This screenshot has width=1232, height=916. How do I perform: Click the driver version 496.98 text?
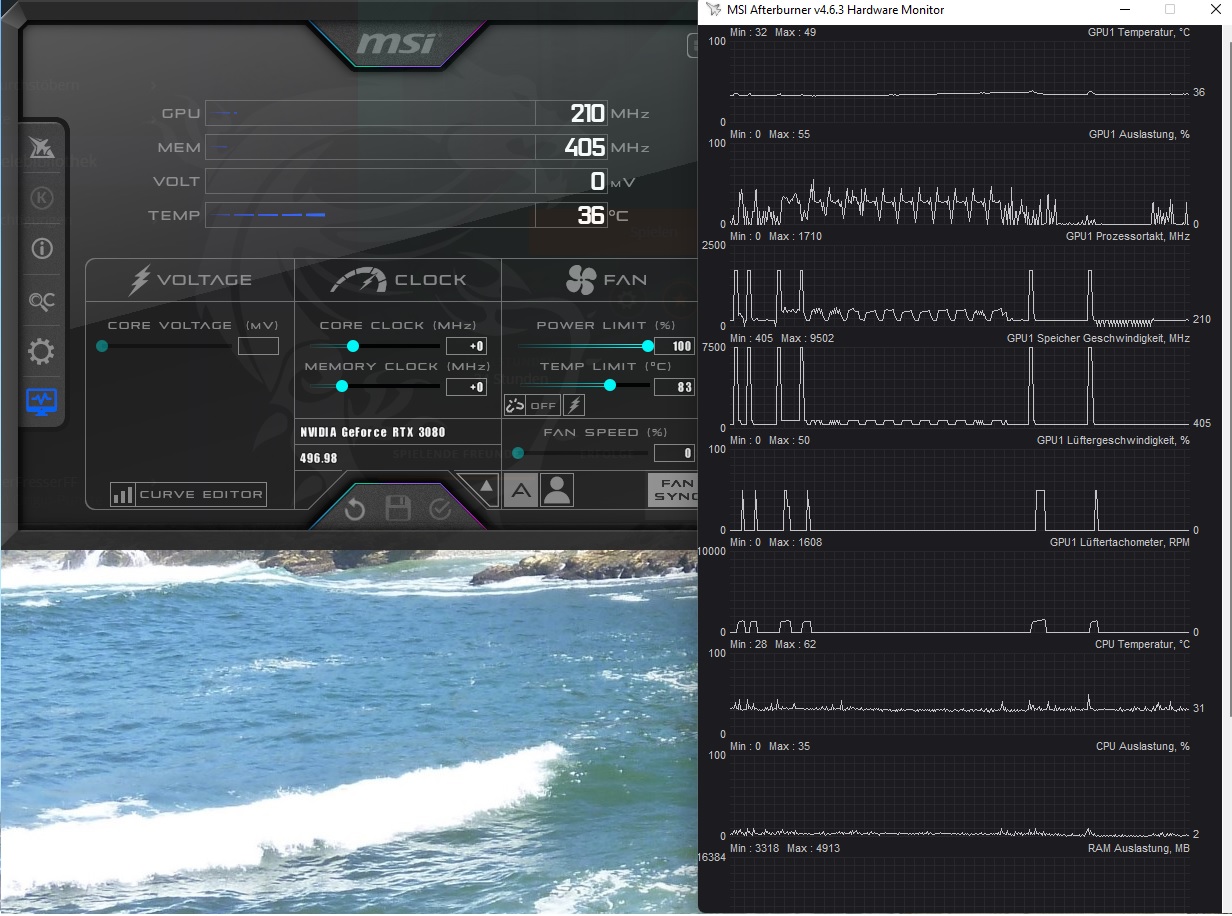(x=318, y=458)
